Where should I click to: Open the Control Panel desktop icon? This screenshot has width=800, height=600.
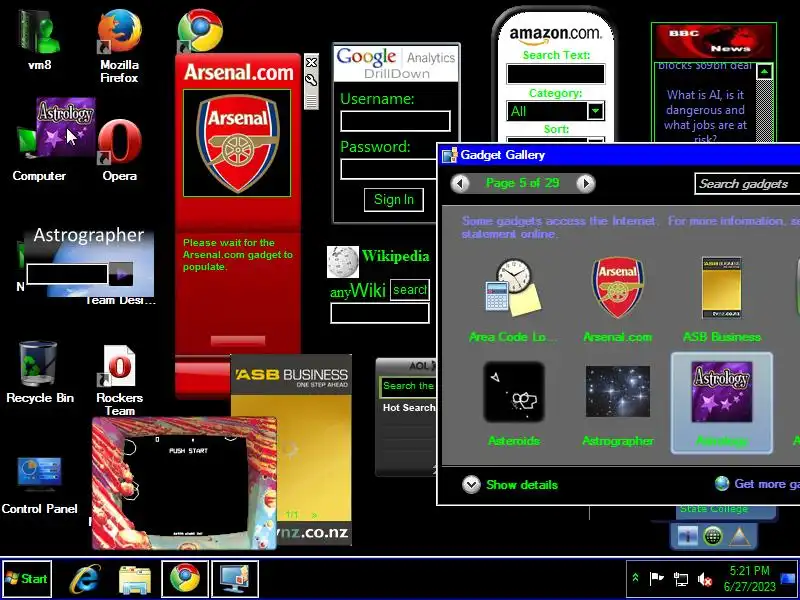pos(39,486)
